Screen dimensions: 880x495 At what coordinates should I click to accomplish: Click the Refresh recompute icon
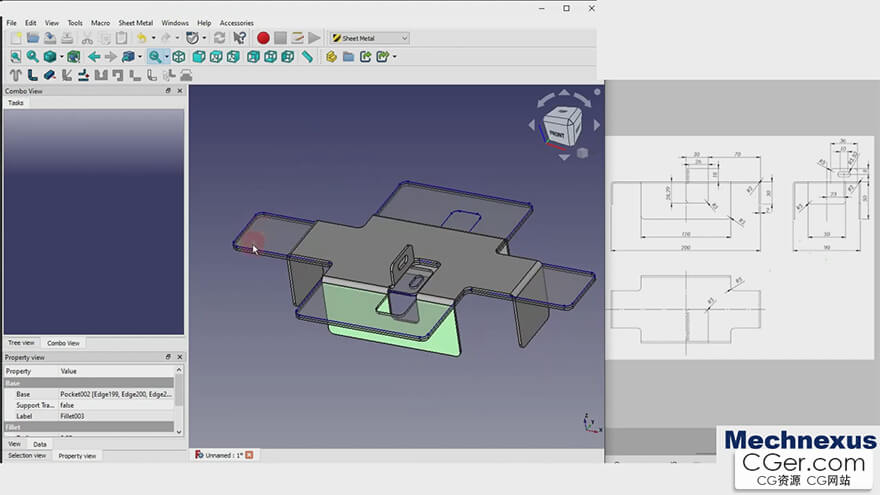[219, 38]
